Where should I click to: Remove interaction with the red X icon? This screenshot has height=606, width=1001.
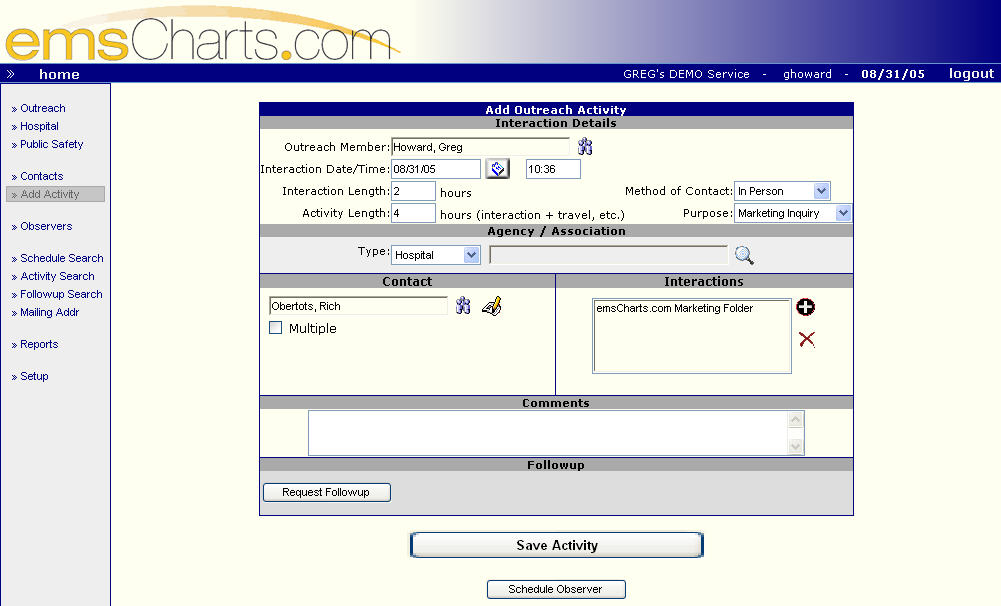(x=807, y=339)
